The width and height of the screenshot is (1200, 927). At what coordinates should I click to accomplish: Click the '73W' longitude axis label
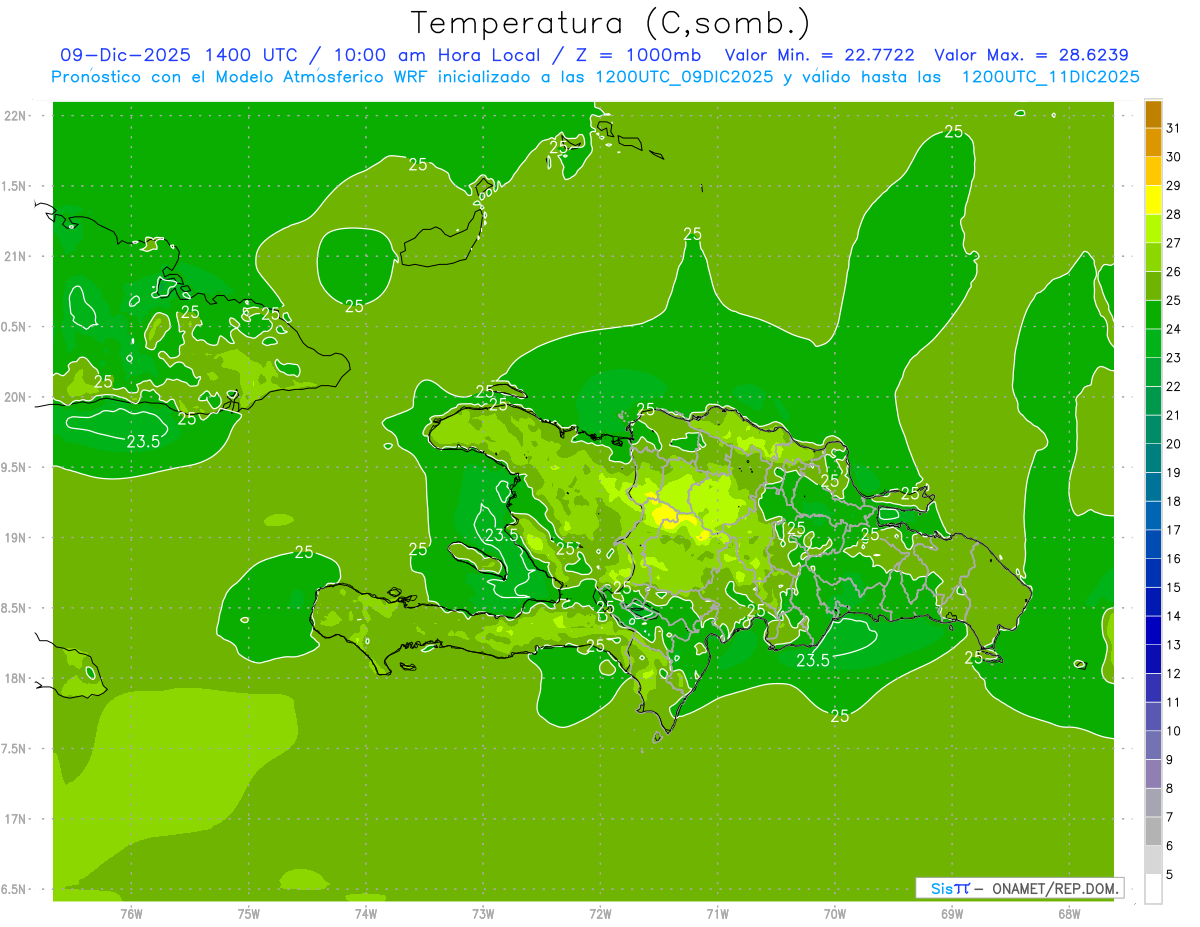coord(483,913)
